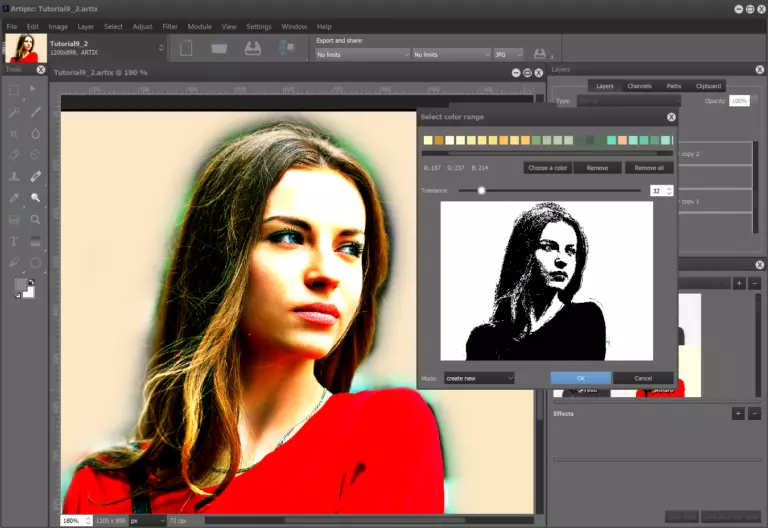Click the new document icon in toolbar
Image resolution: width=768 pixels, height=528 pixels.
[x=186, y=48]
